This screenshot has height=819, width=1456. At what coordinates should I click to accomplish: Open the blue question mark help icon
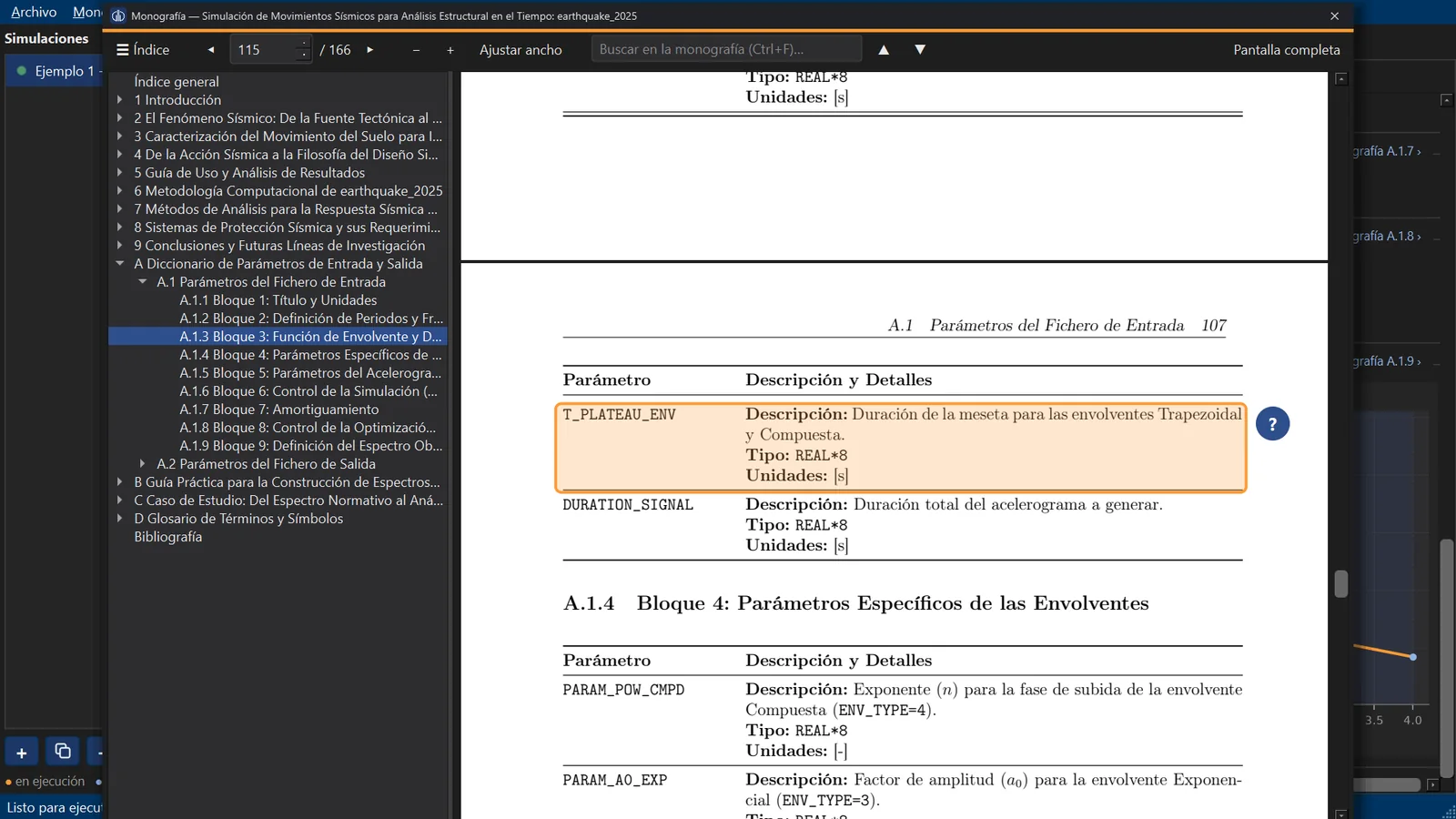coord(1272,423)
